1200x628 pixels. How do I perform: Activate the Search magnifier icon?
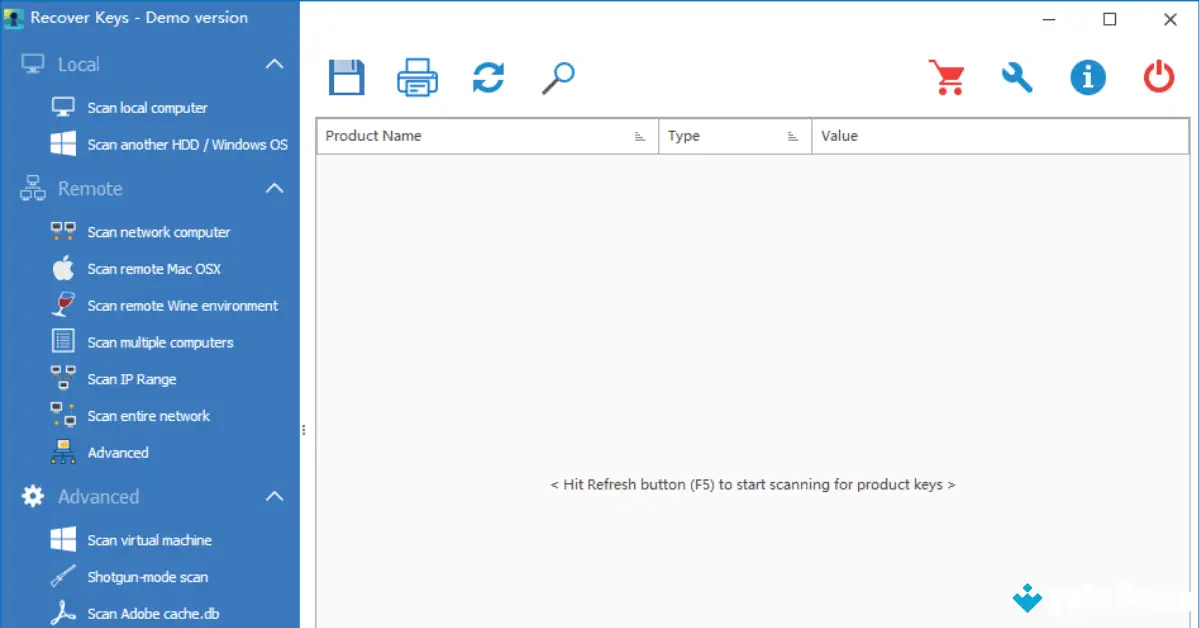(558, 77)
